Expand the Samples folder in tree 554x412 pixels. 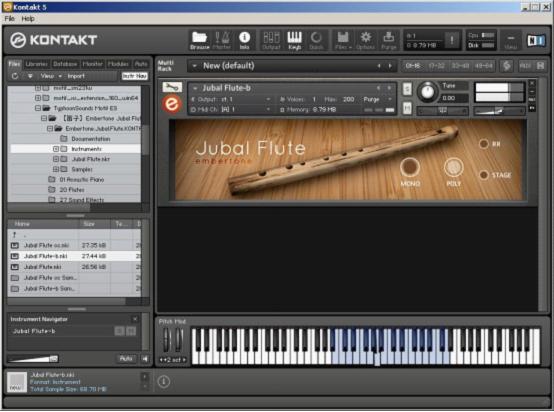pos(56,170)
